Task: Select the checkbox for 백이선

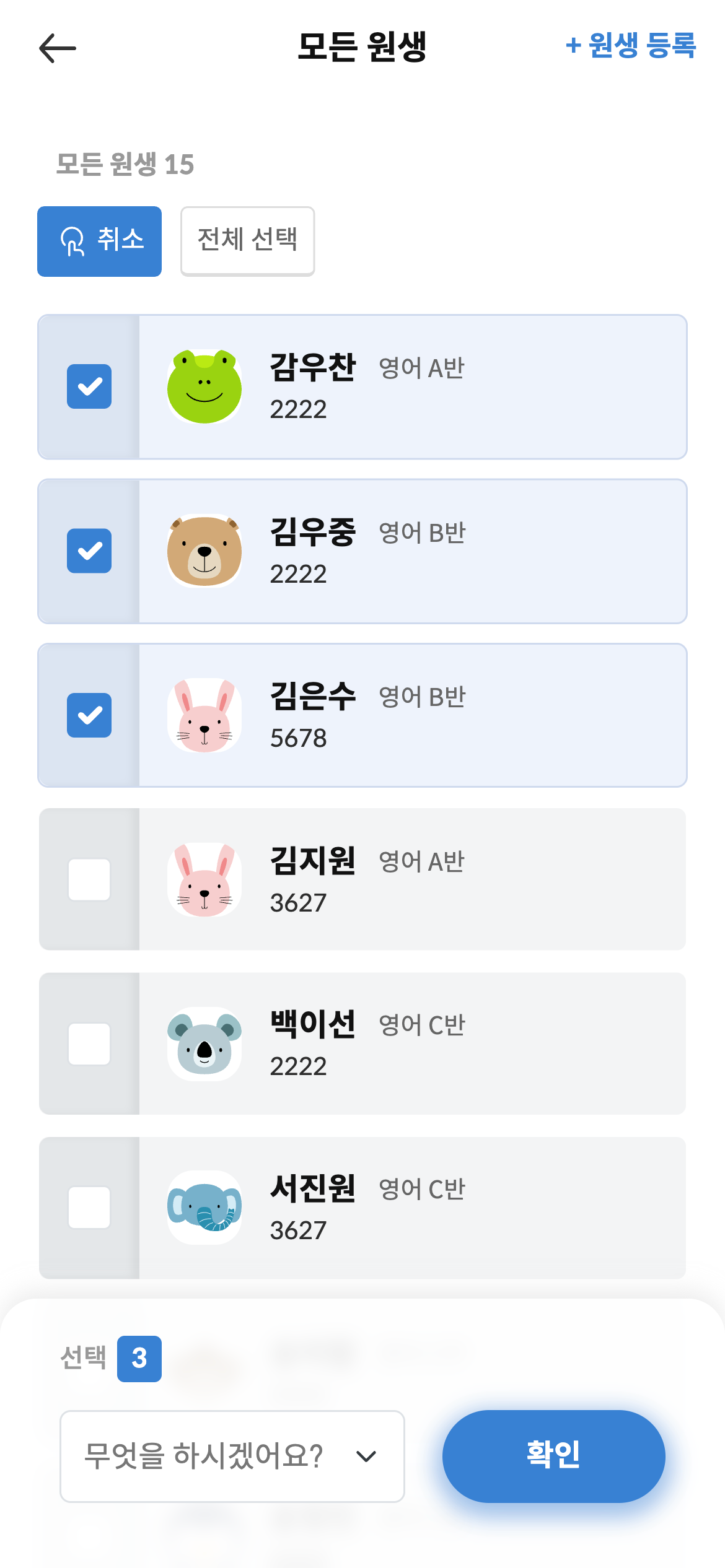Action: point(89,1044)
